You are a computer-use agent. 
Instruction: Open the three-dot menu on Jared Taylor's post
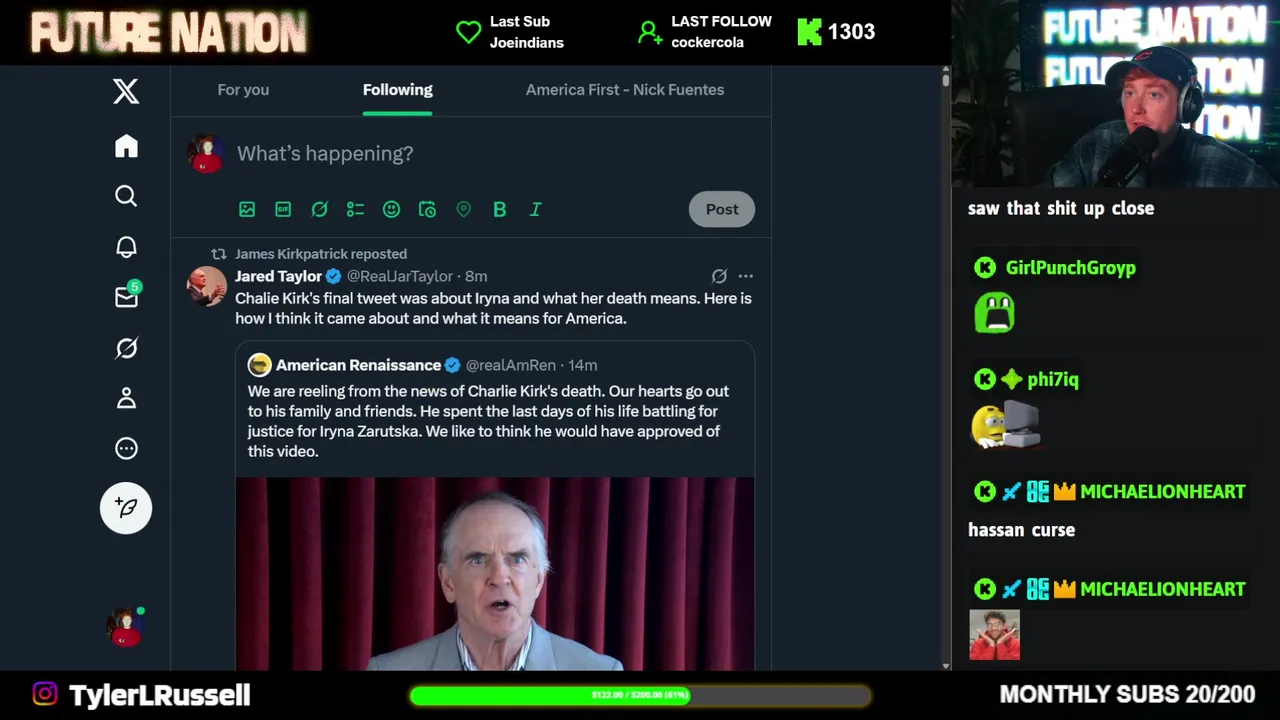coord(745,276)
